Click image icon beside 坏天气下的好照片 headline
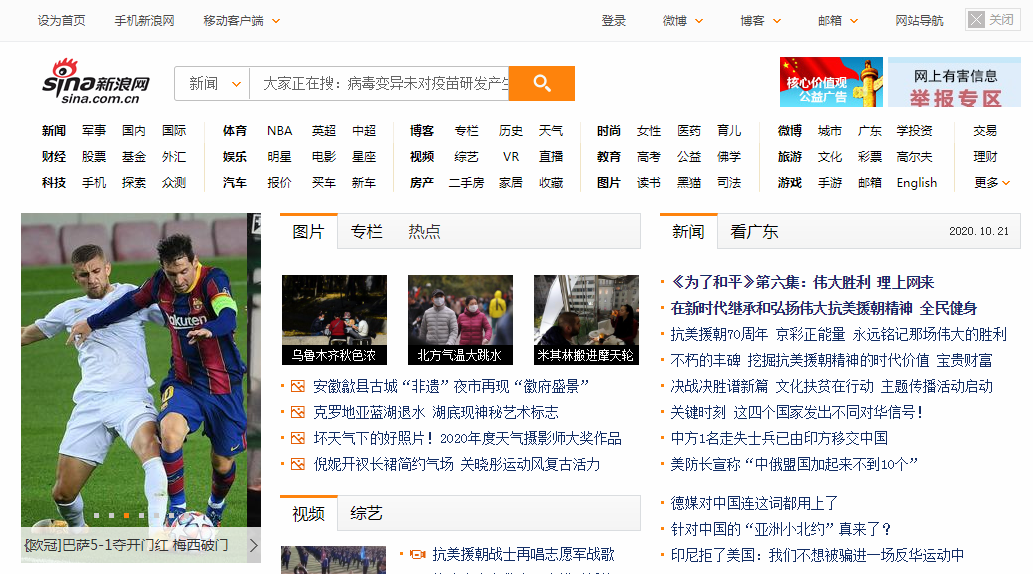 point(298,438)
